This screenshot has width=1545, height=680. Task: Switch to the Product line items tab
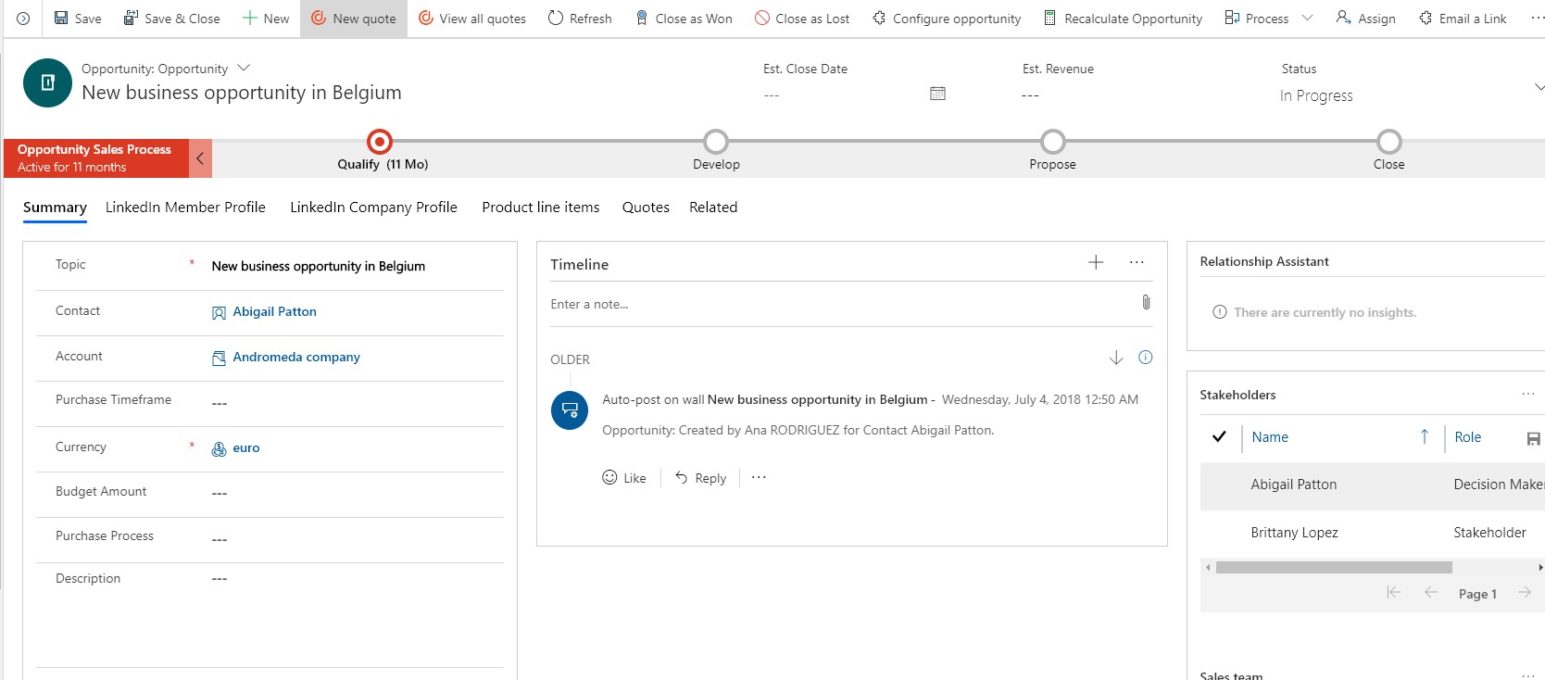point(540,207)
